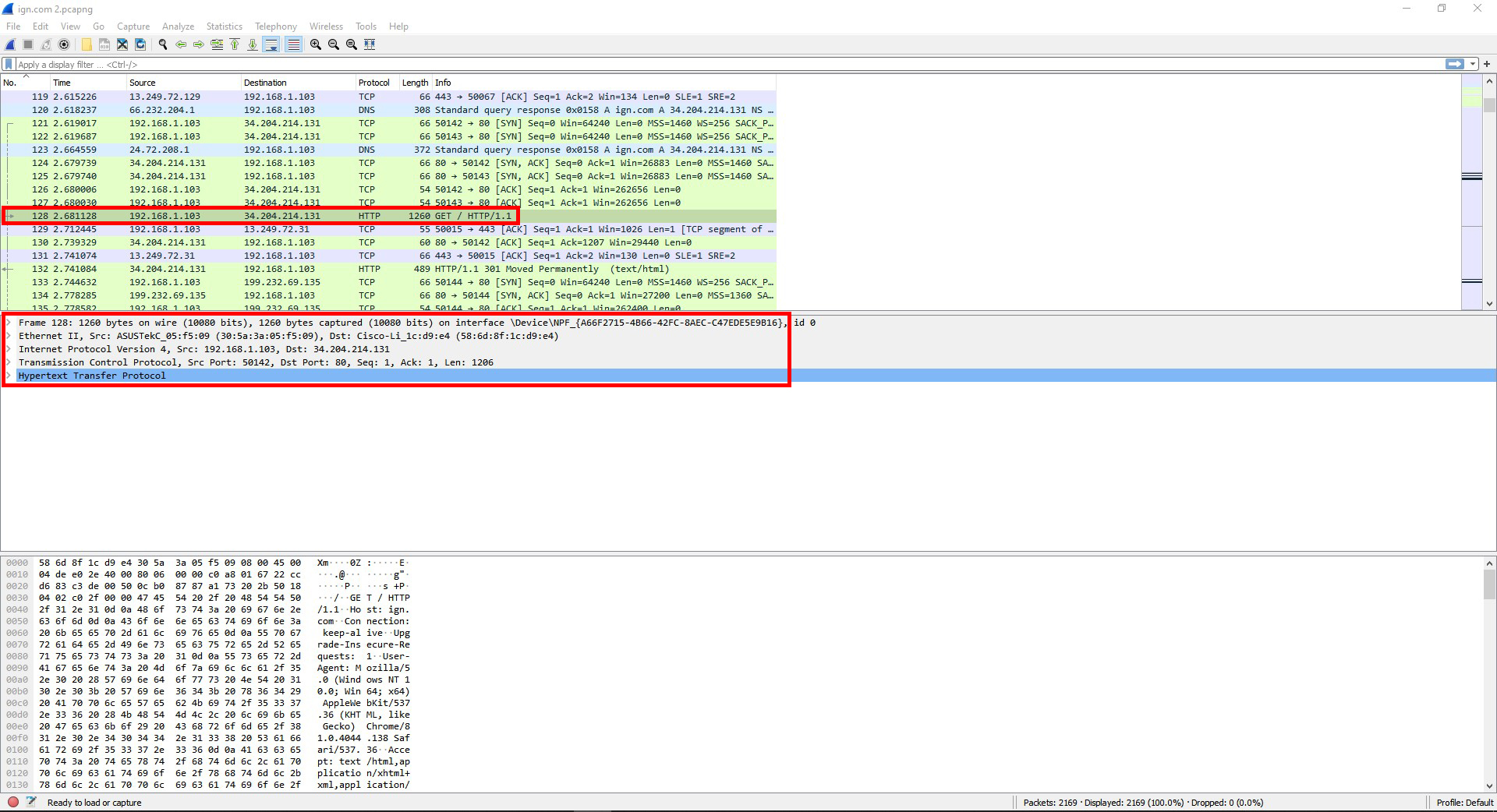This screenshot has width=1497, height=812.
Task: Open the Find Packet magnifier tool
Action: pyautogui.click(x=163, y=44)
